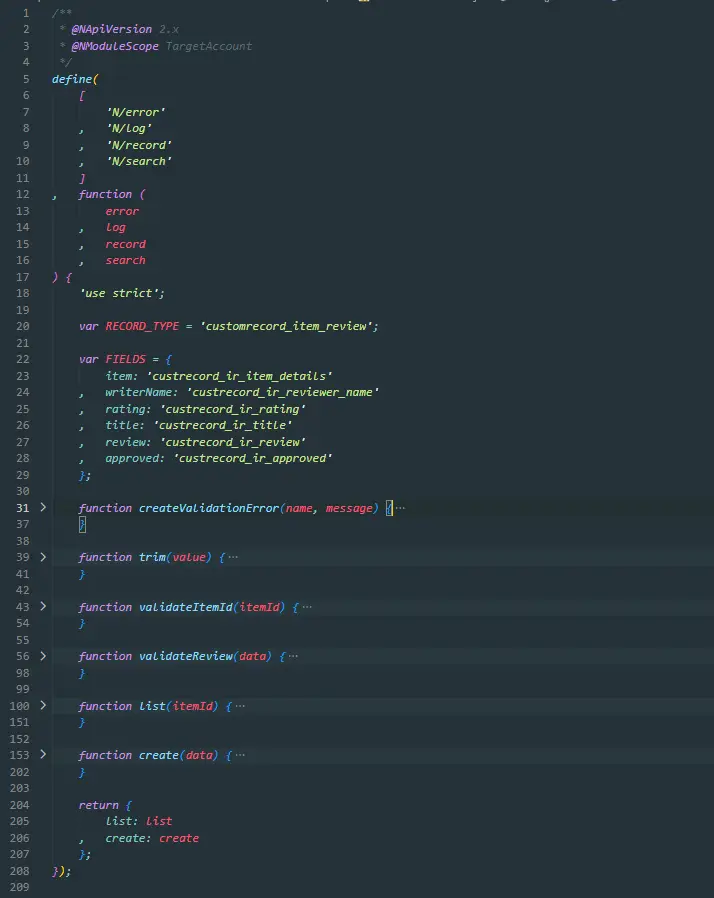Click the RECORD_TYPE variable name
This screenshot has height=898, width=714.
[142, 326]
